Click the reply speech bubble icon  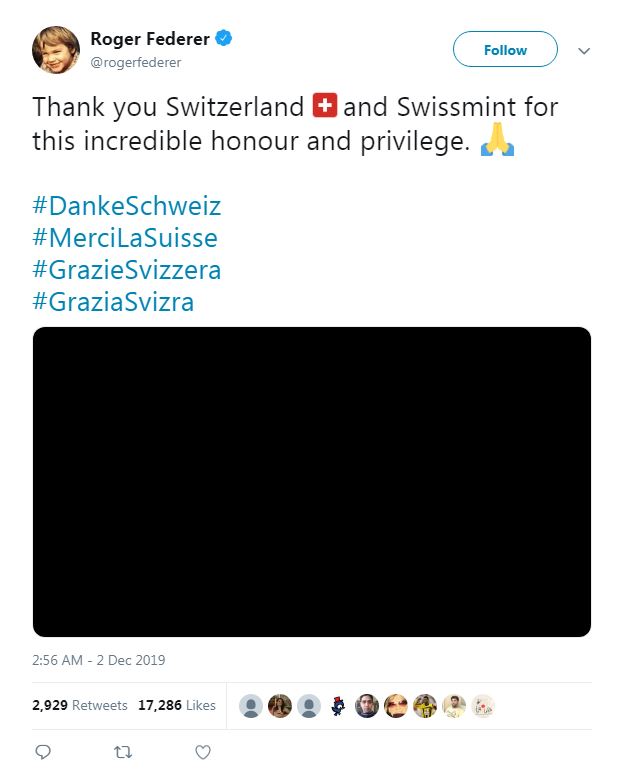coord(43,751)
